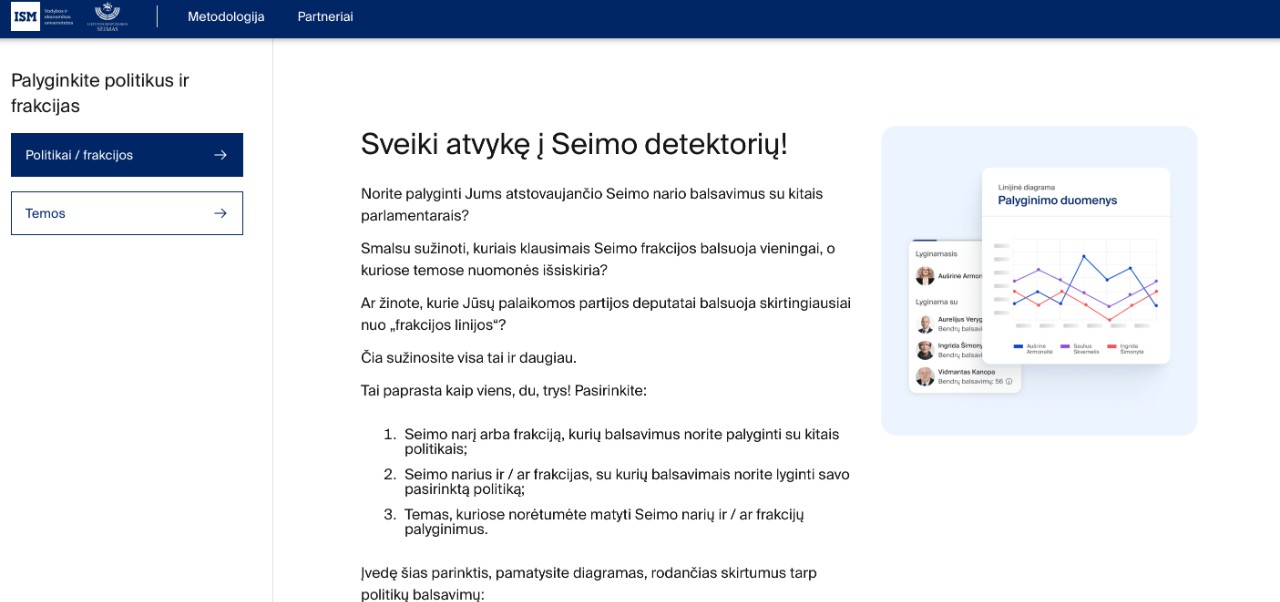The width and height of the screenshot is (1280, 602).
Task: Click the heading Sveiki atvykę į Seimo detektorių!
Action: click(574, 144)
